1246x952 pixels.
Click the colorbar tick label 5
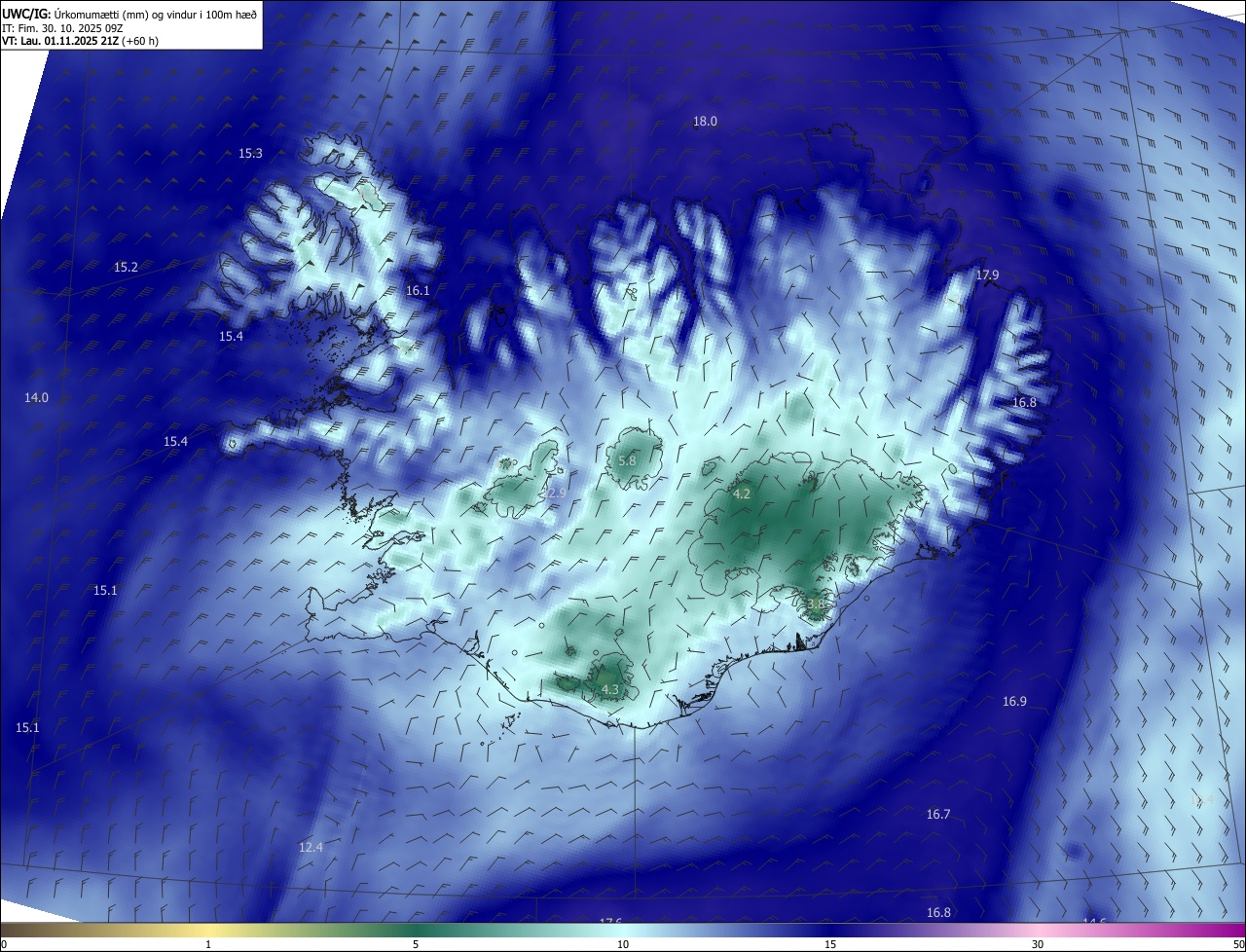pyautogui.click(x=416, y=944)
